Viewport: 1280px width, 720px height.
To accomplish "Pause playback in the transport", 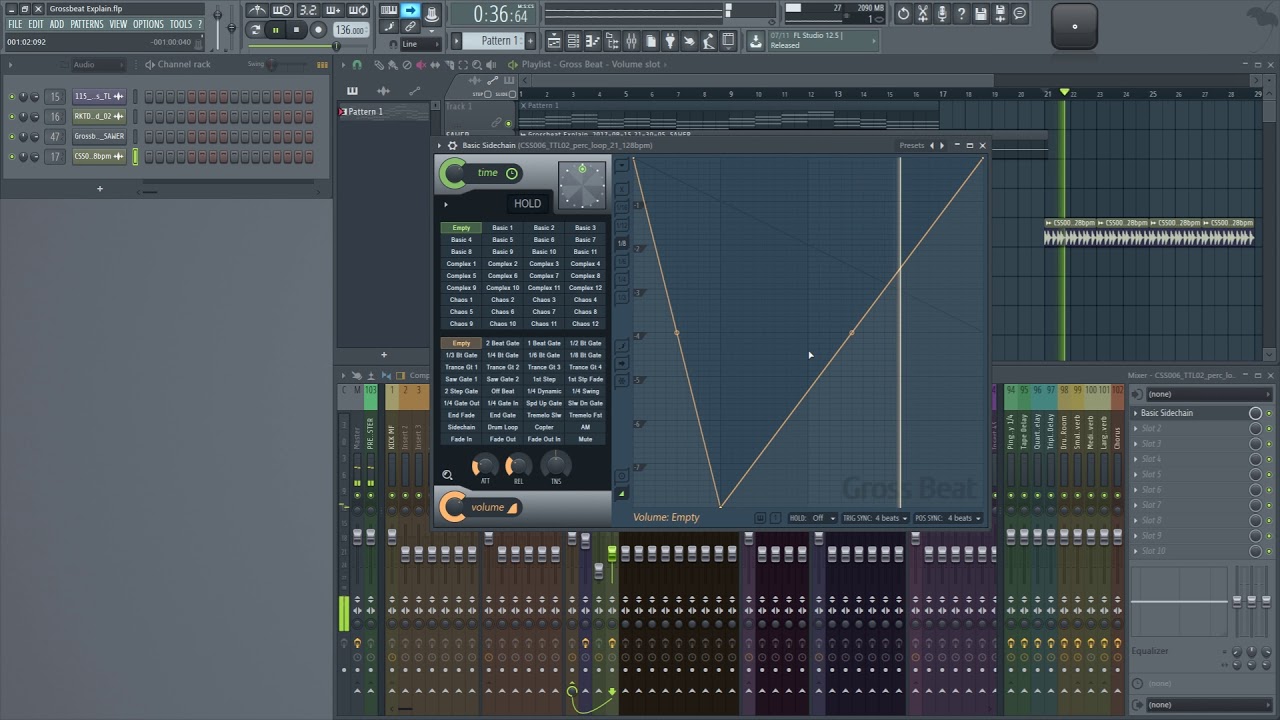I will [x=276, y=30].
